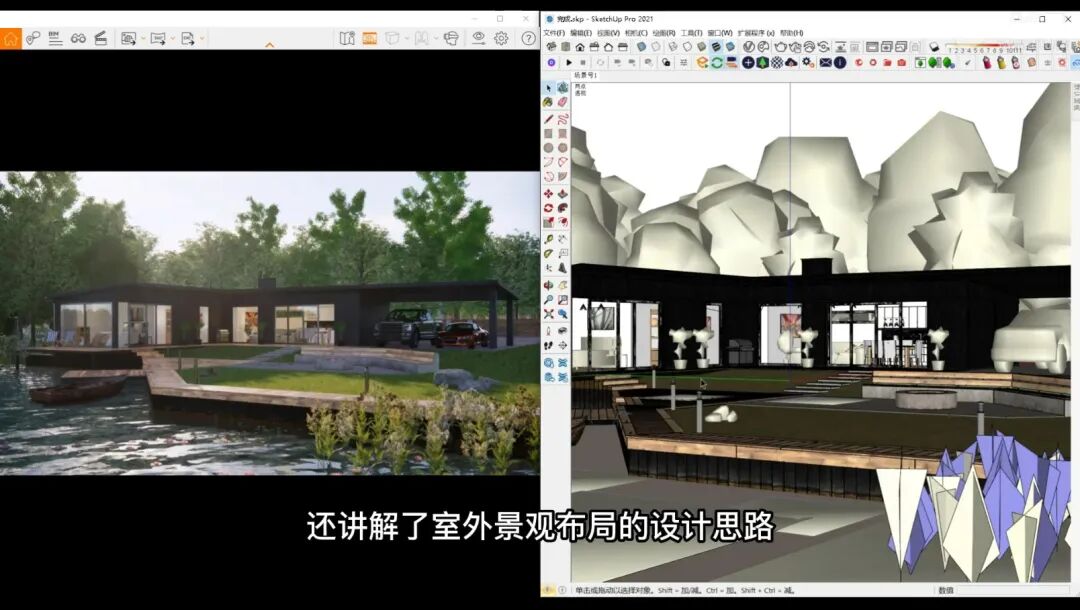This screenshot has width=1080, height=610.
Task: Select the Move tool with red arrows
Action: click(548, 194)
